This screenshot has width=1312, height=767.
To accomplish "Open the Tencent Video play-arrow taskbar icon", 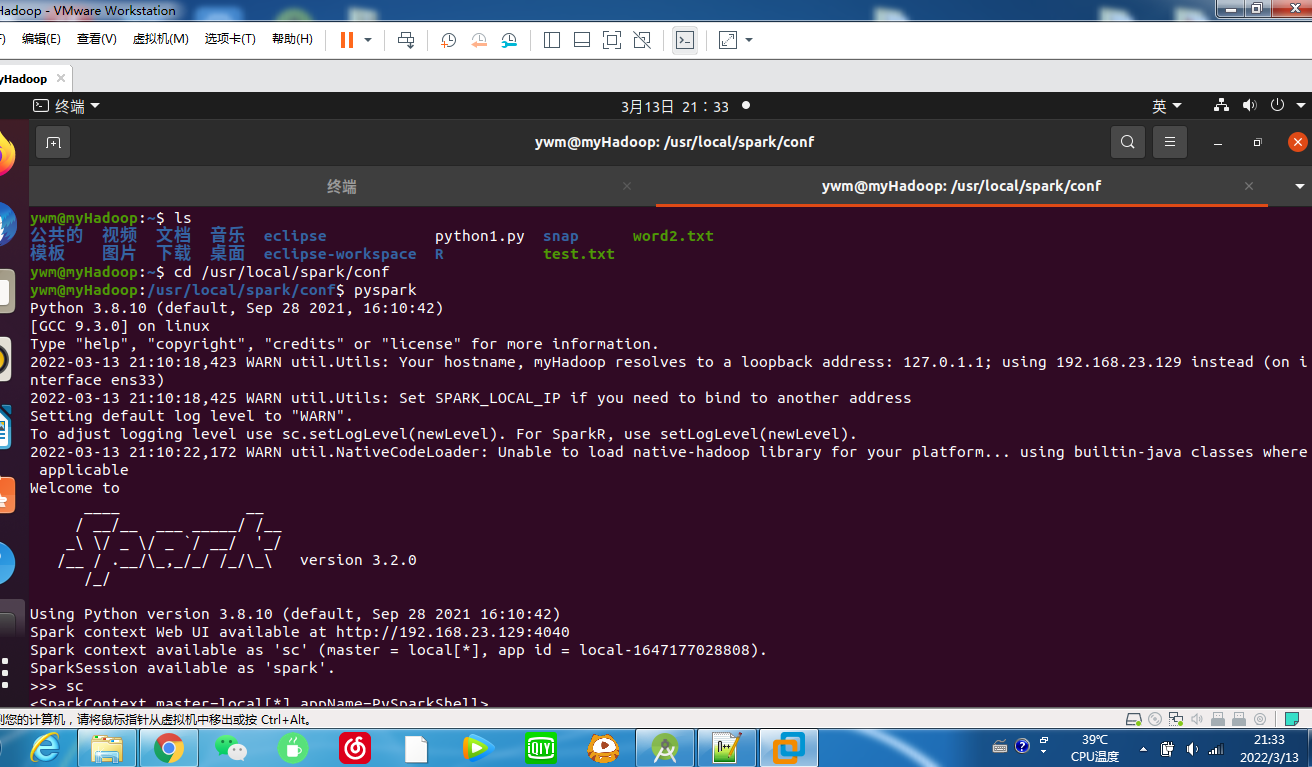I will click(479, 747).
